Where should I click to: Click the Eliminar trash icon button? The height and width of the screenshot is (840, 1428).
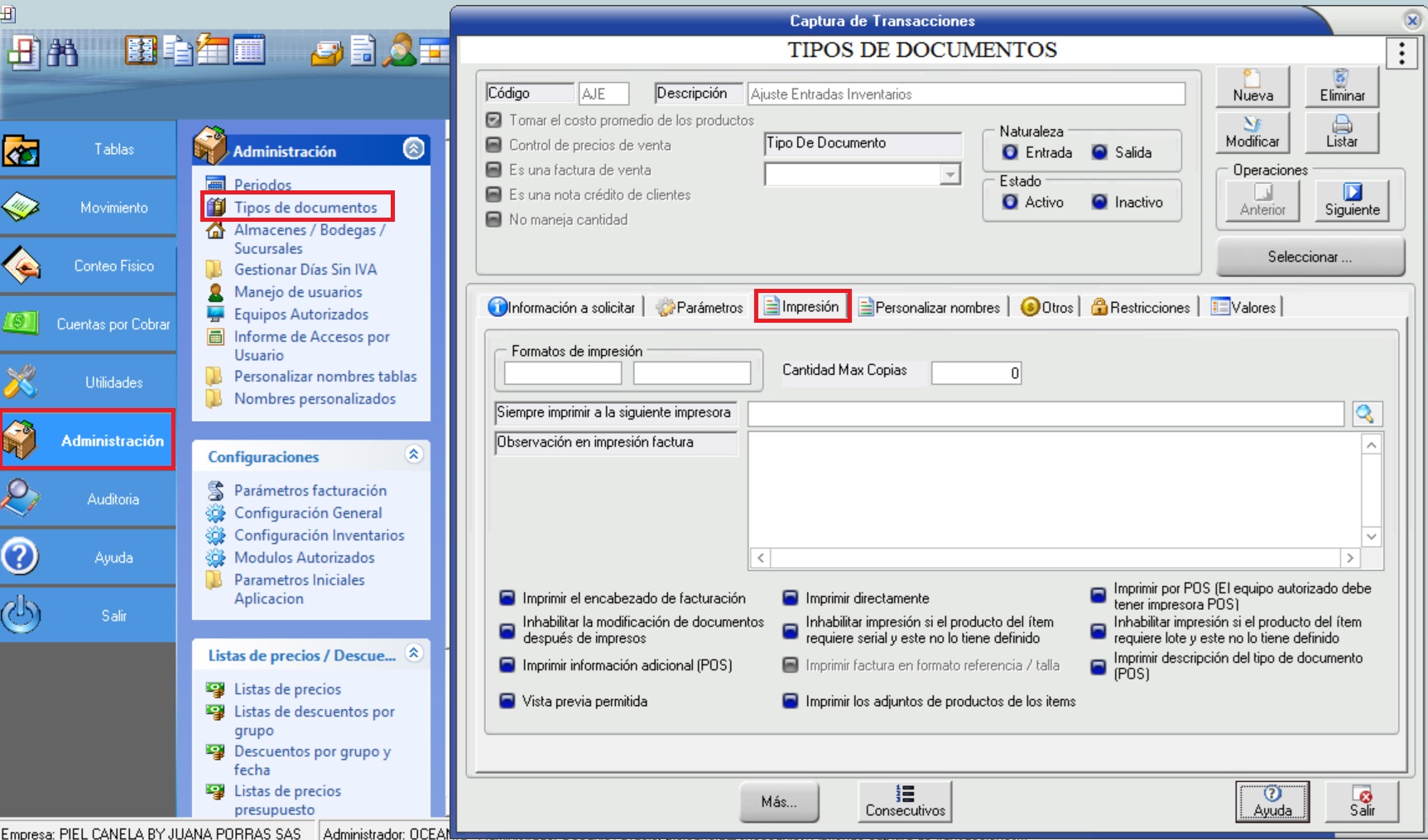[x=1341, y=86]
